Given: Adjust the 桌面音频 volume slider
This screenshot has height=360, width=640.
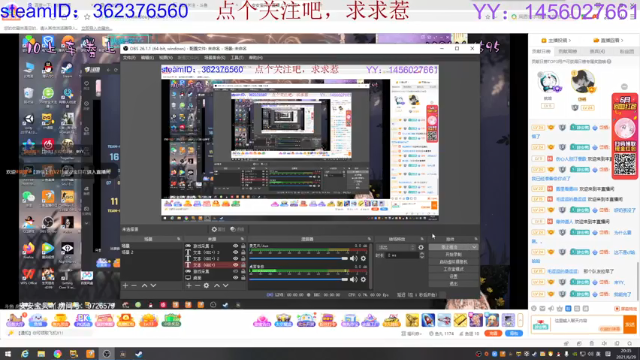Looking at the screenshot, I should [x=298, y=280].
